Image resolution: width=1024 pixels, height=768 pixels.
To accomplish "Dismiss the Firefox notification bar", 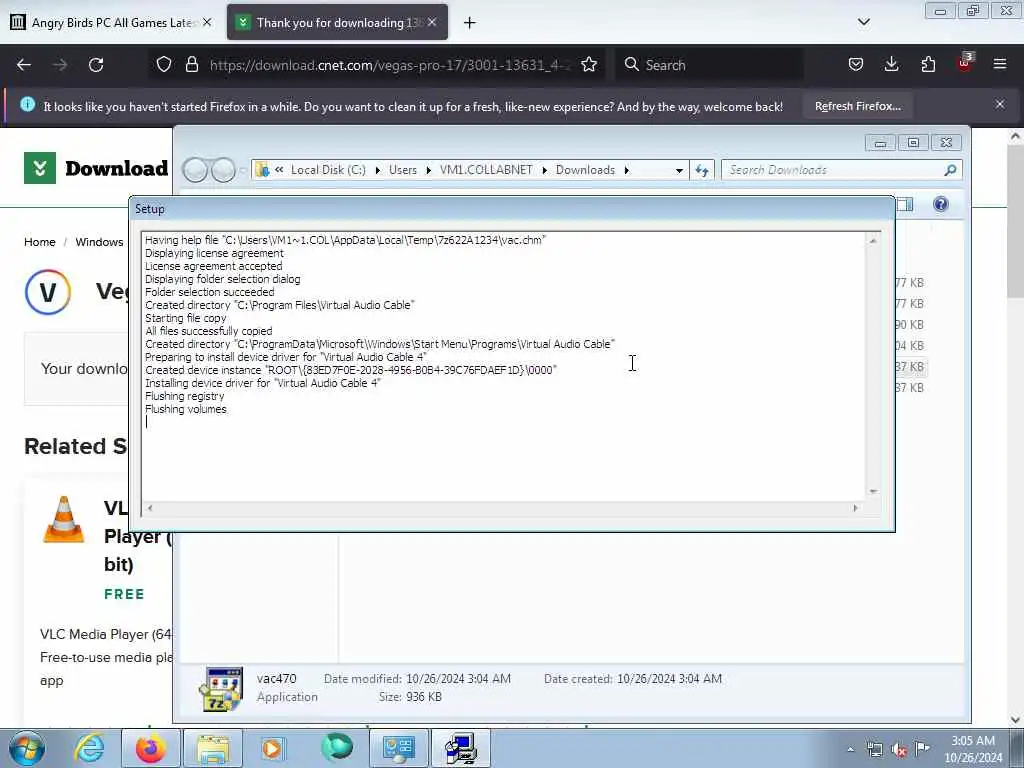I will pos(1000,104).
